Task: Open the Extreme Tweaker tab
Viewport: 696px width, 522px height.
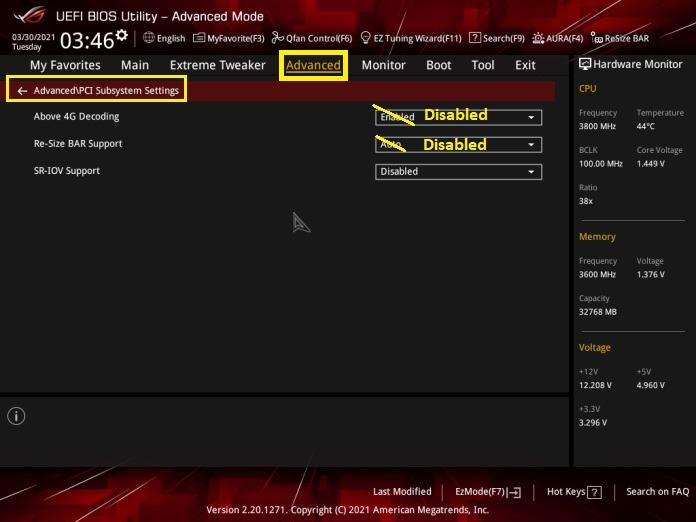Action: click(218, 65)
